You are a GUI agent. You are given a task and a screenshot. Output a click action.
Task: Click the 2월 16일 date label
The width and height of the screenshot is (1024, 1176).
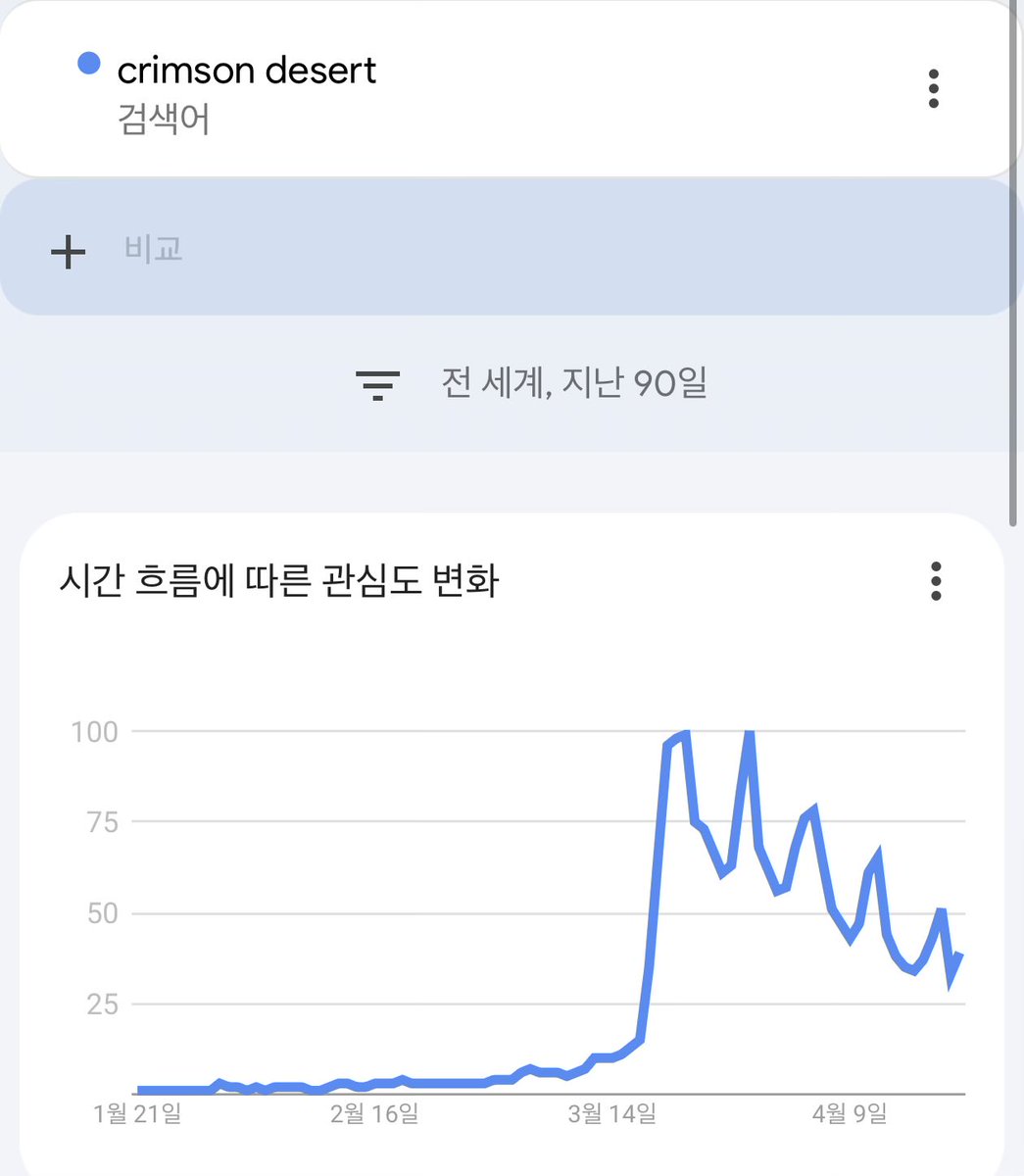373,1114
